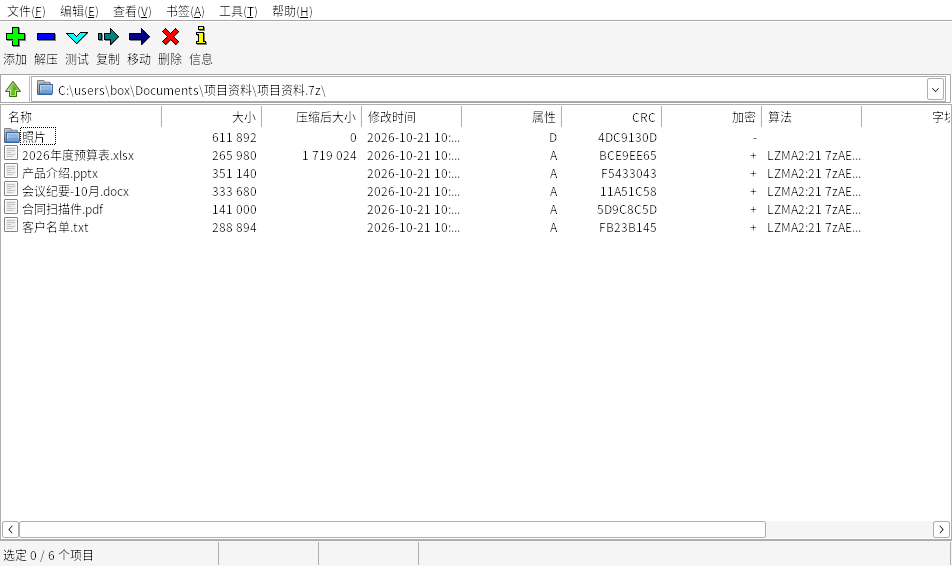The width and height of the screenshot is (952, 566).
Task: Click the Copy (复制) arrow icon
Action: pos(108,37)
